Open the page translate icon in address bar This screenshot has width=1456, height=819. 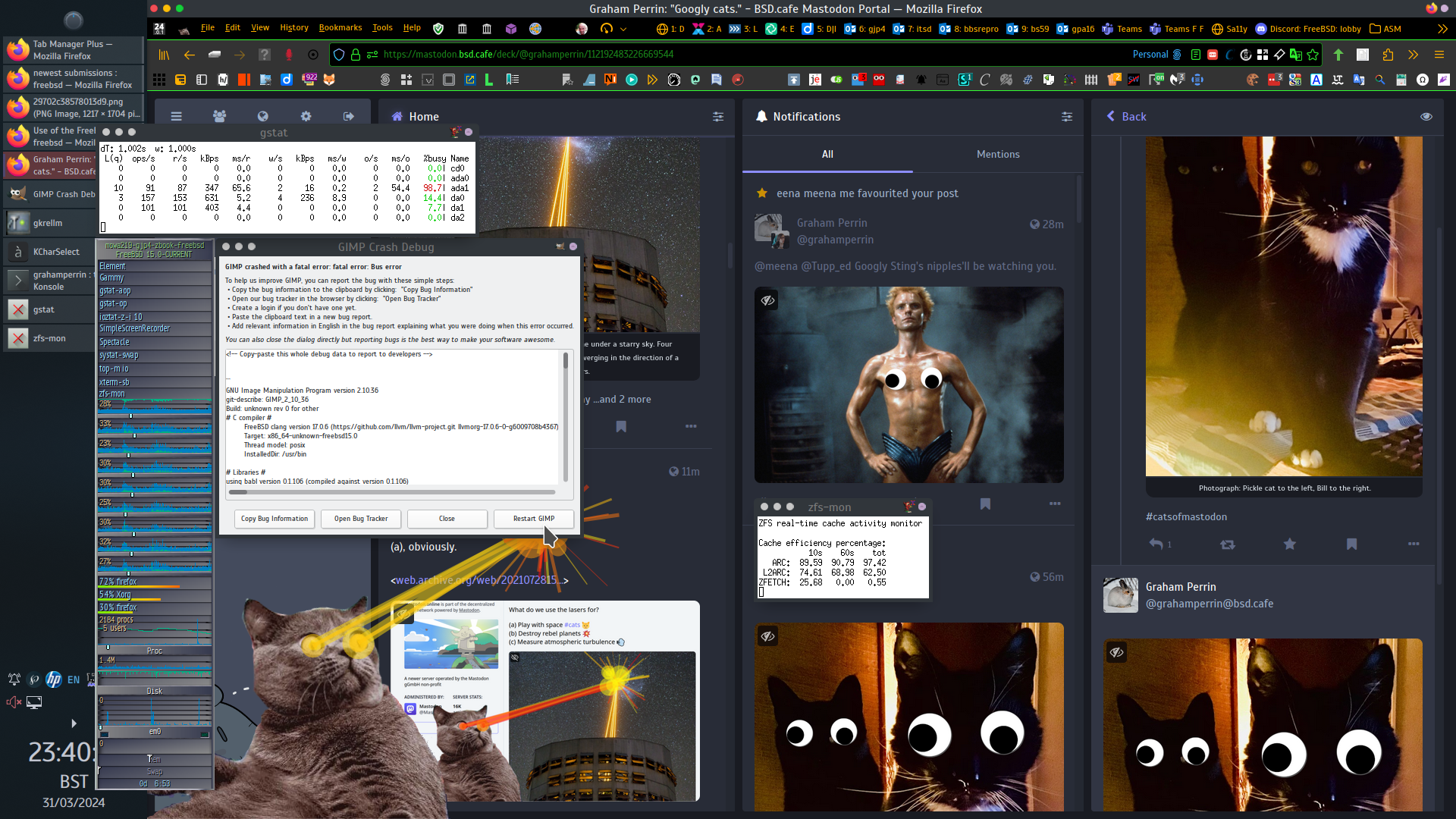pyautogui.click(x=1296, y=55)
